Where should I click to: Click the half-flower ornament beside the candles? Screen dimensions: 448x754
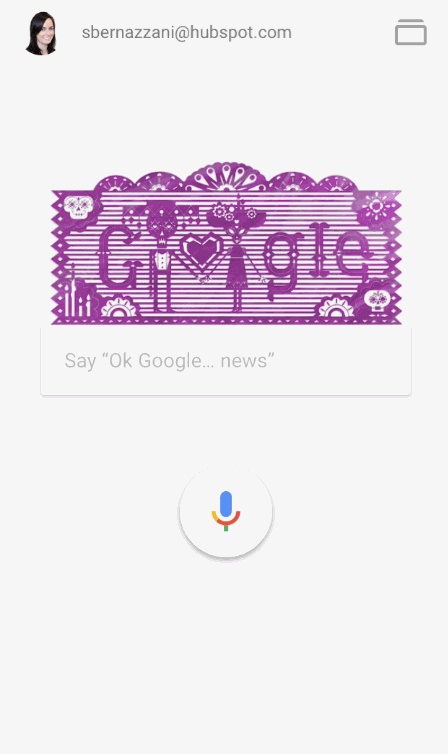tap(119, 308)
